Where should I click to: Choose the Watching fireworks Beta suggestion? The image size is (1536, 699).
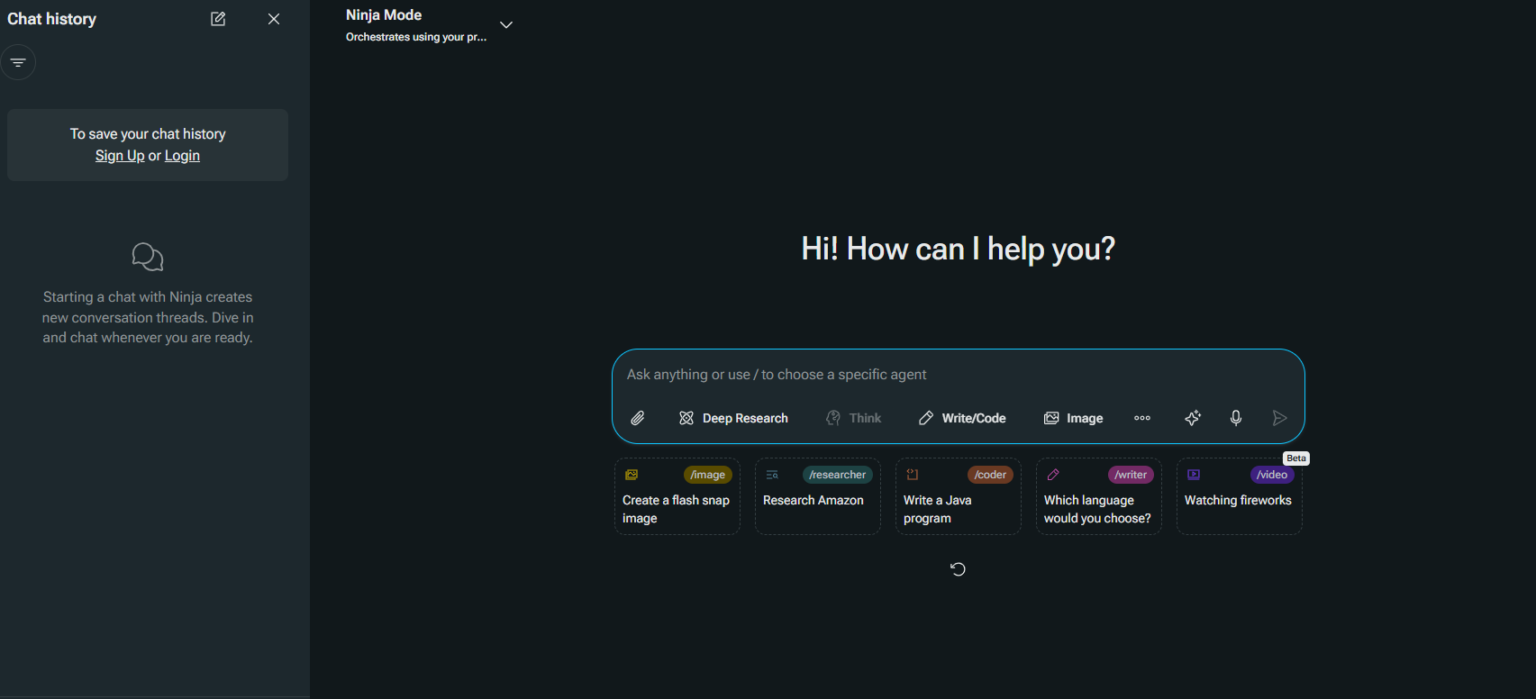(1239, 496)
